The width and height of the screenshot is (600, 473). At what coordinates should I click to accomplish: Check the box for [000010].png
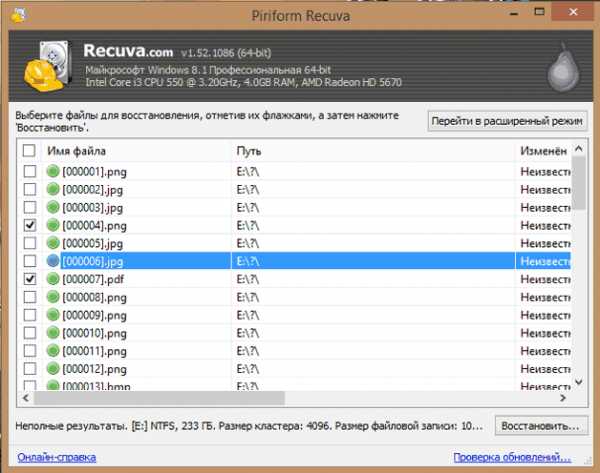pyautogui.click(x=30, y=333)
